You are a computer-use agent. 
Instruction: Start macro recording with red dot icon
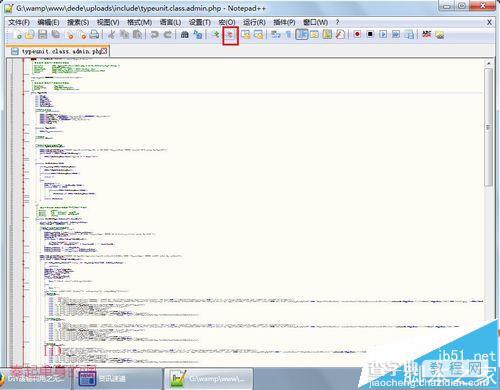click(x=357, y=35)
